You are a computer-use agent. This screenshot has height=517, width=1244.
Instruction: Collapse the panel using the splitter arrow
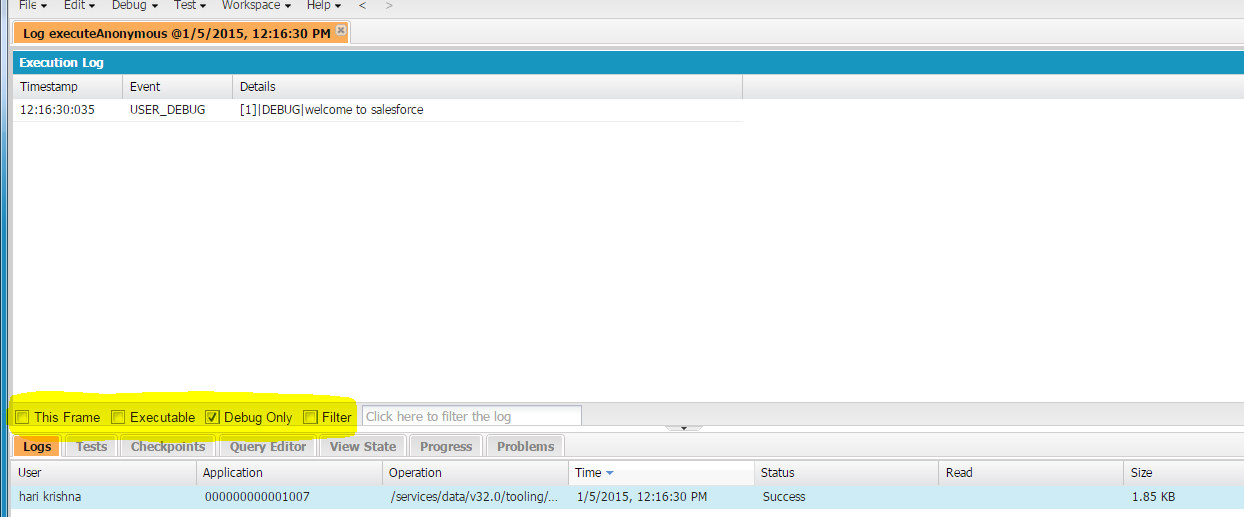pos(684,428)
